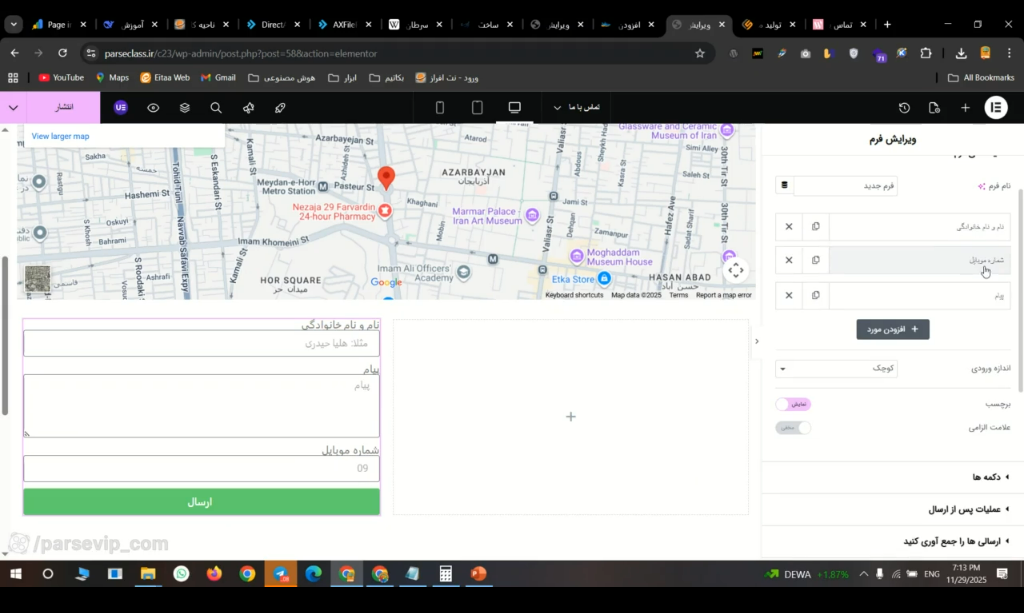Click the mobile number 09 input in preview
1024x613 pixels.
(201, 468)
